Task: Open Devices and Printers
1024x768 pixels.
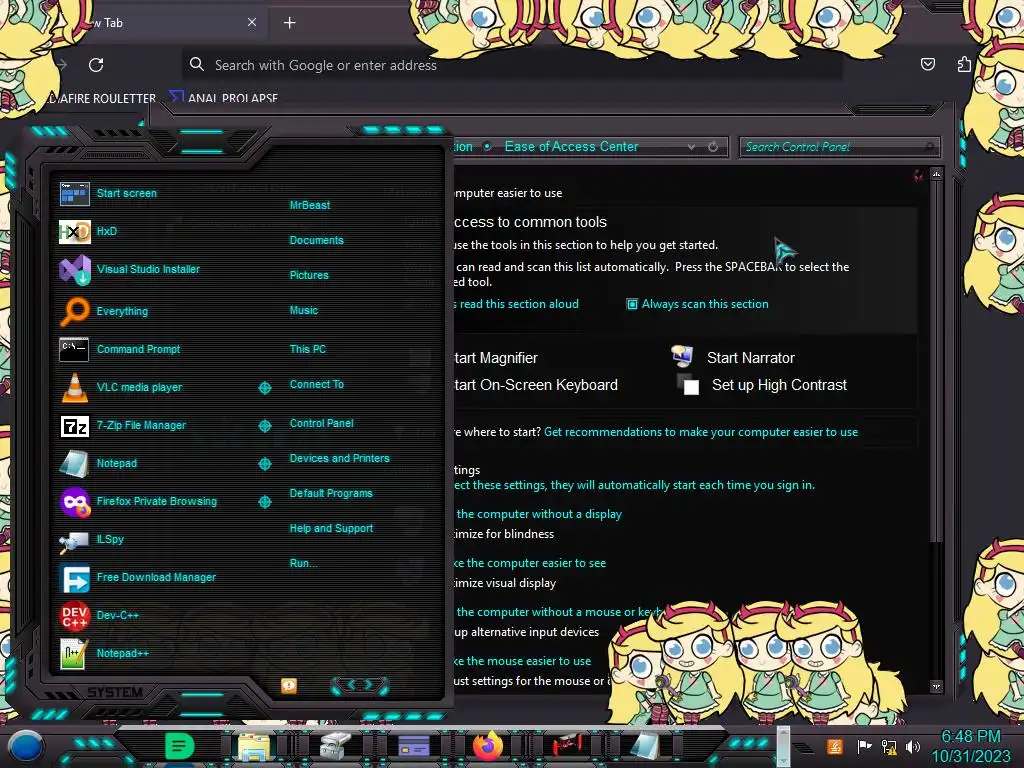Action: 340,458
